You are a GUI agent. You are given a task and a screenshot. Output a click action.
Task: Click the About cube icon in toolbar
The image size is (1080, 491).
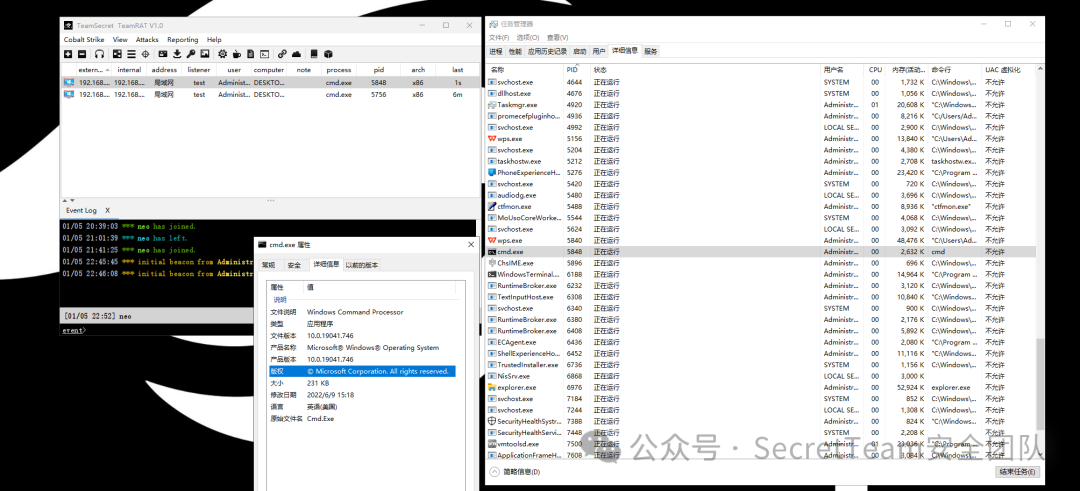coord(329,54)
